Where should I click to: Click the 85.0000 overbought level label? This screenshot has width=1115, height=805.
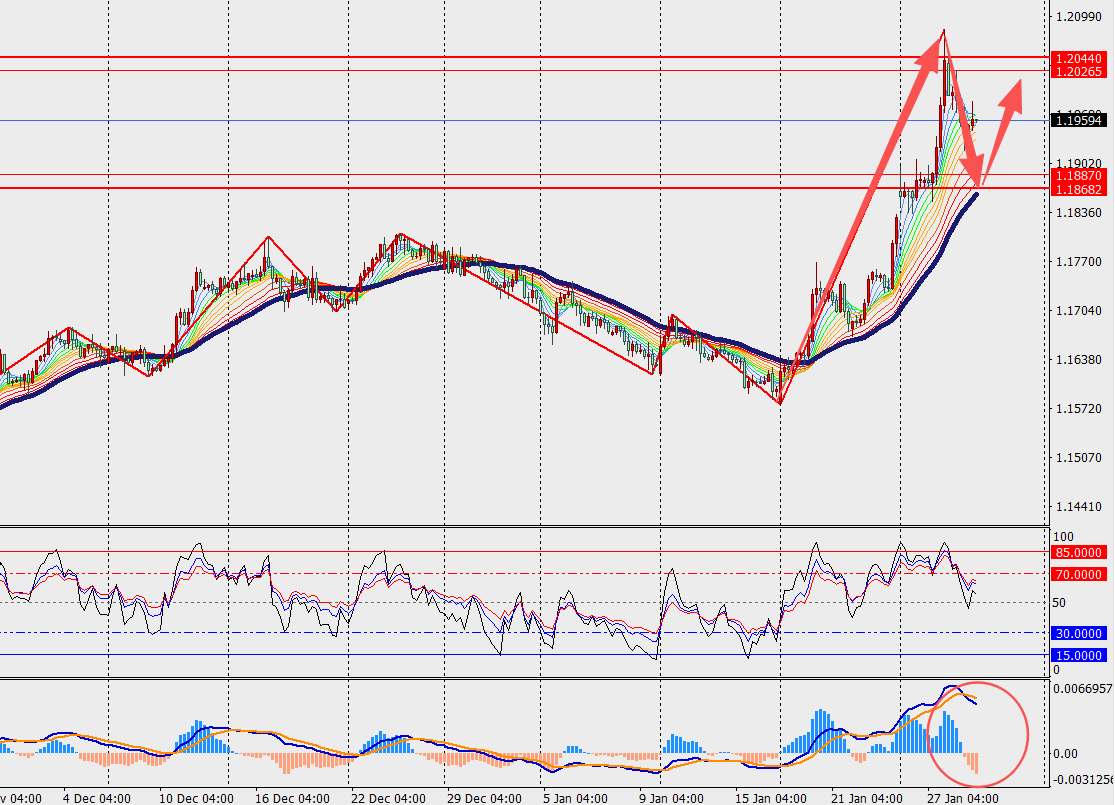coord(1079,552)
